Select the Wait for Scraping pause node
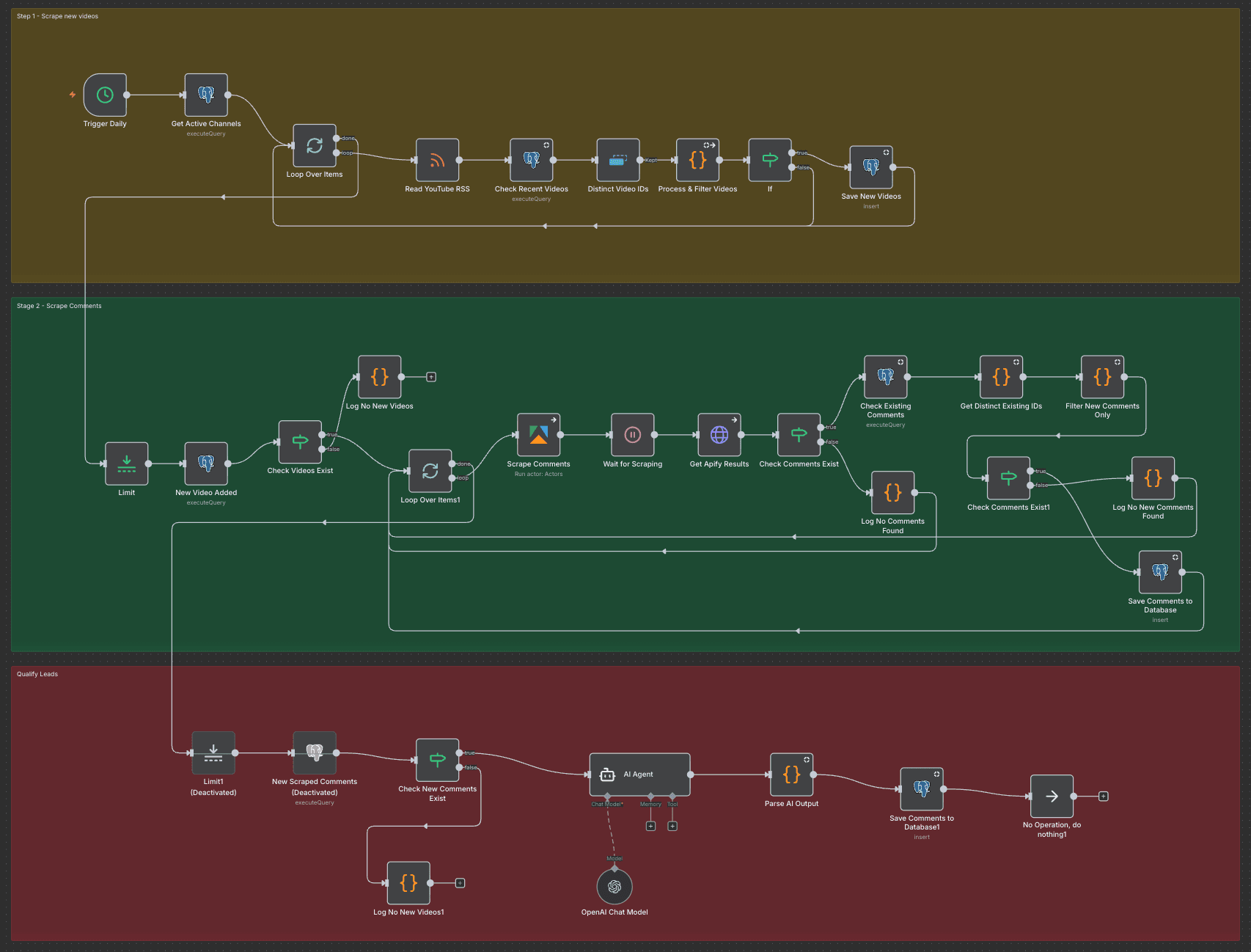 pos(631,434)
